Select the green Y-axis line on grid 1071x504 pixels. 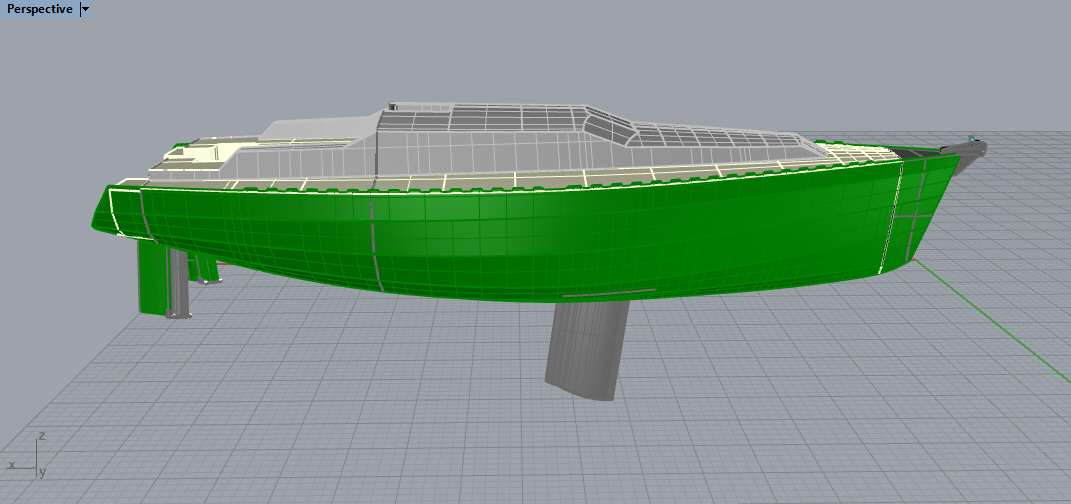1000,320
